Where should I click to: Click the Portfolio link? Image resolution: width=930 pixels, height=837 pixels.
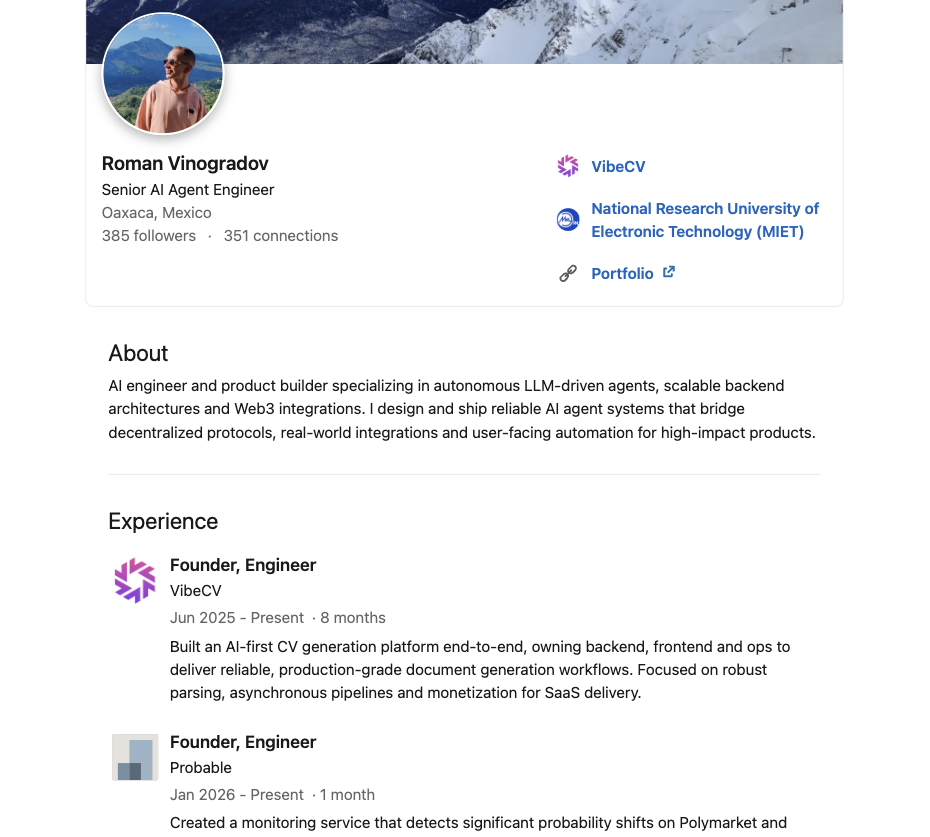[x=622, y=273]
